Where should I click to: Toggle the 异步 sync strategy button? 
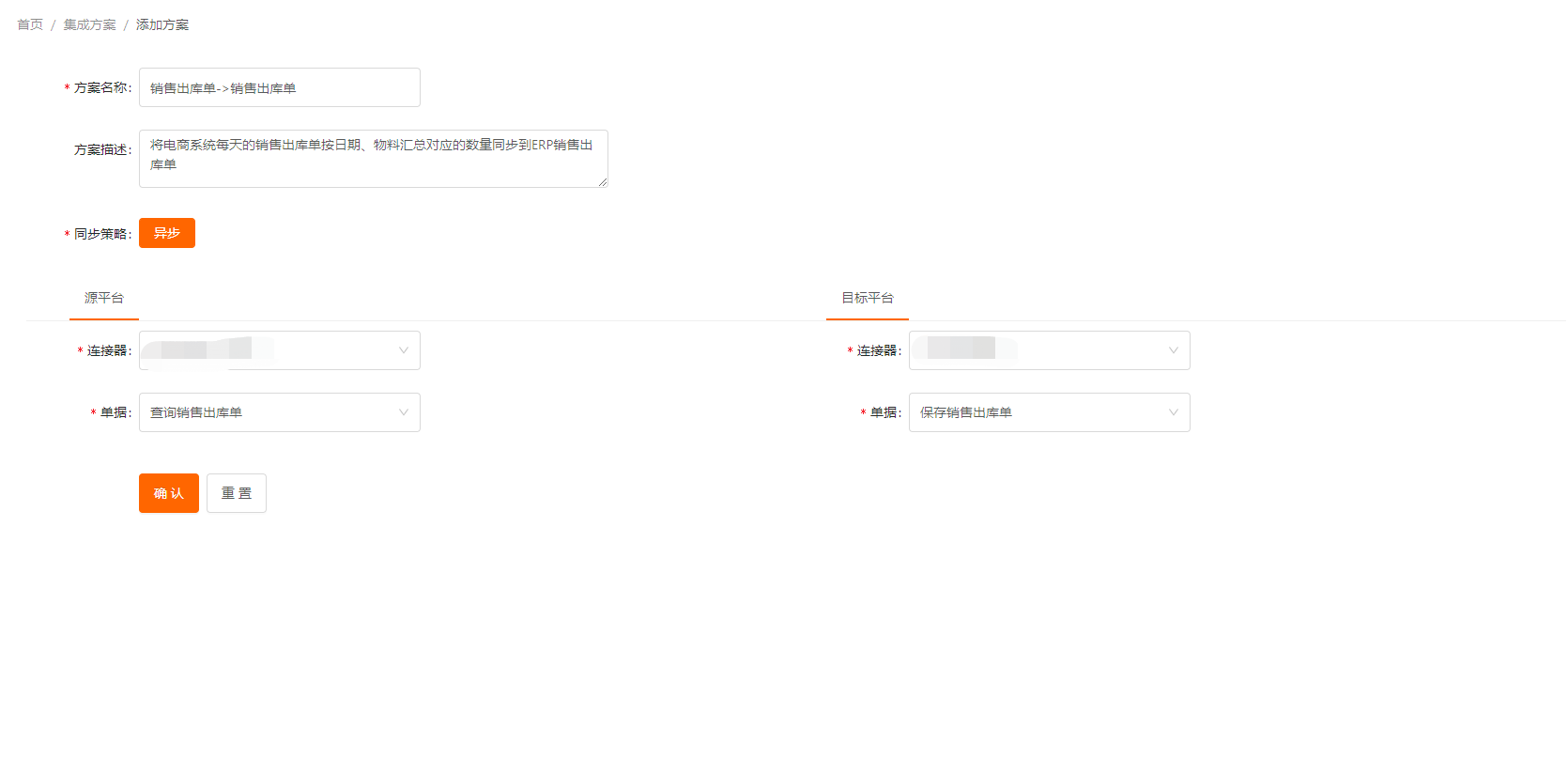[167, 233]
